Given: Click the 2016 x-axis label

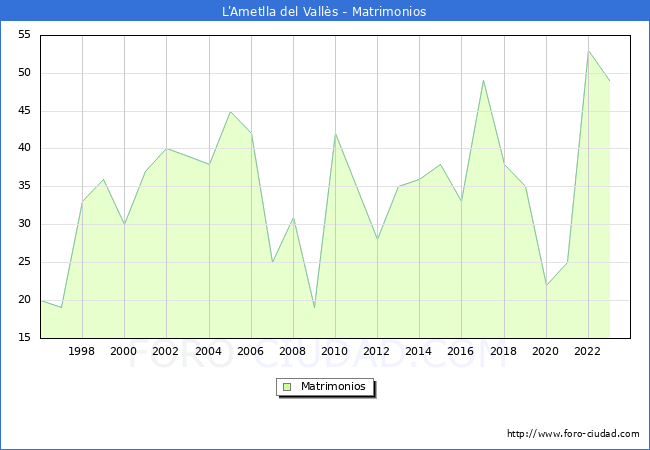Looking at the screenshot, I should pos(461,351).
